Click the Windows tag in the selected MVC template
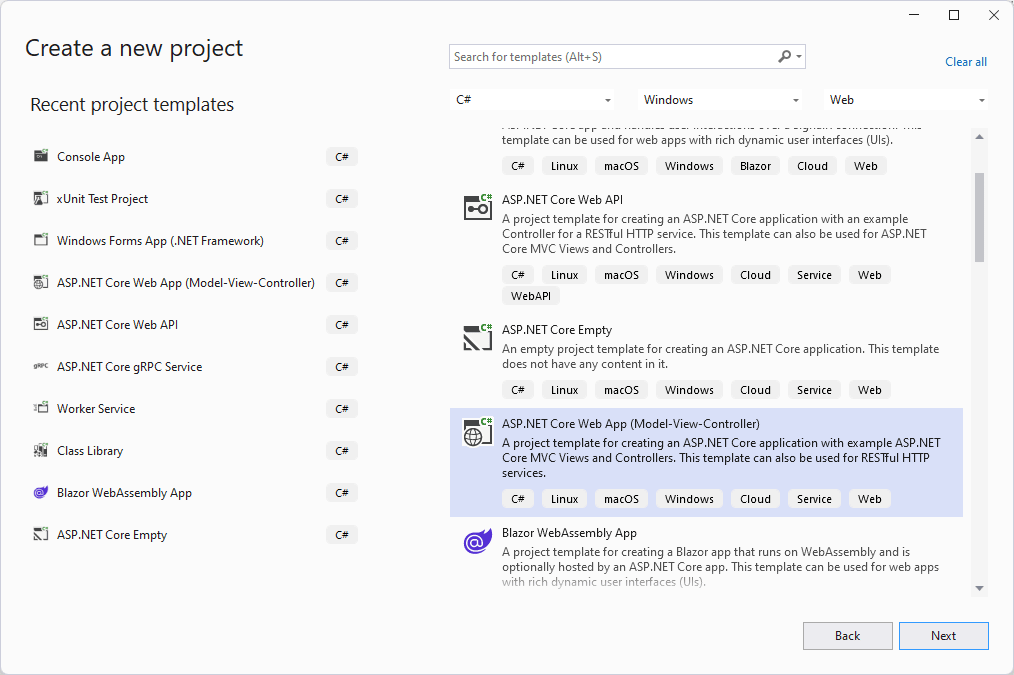The image size is (1014, 675). point(689,499)
